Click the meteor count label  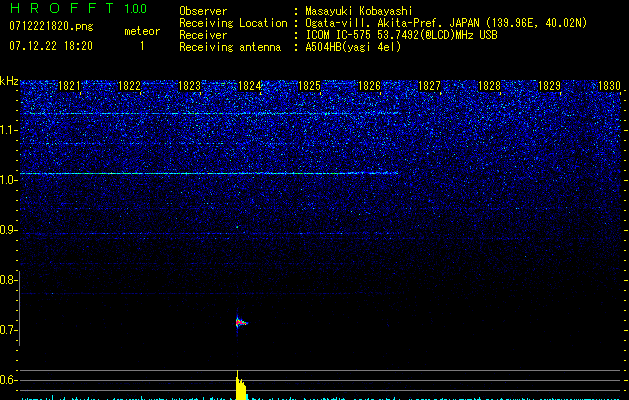[142, 31]
